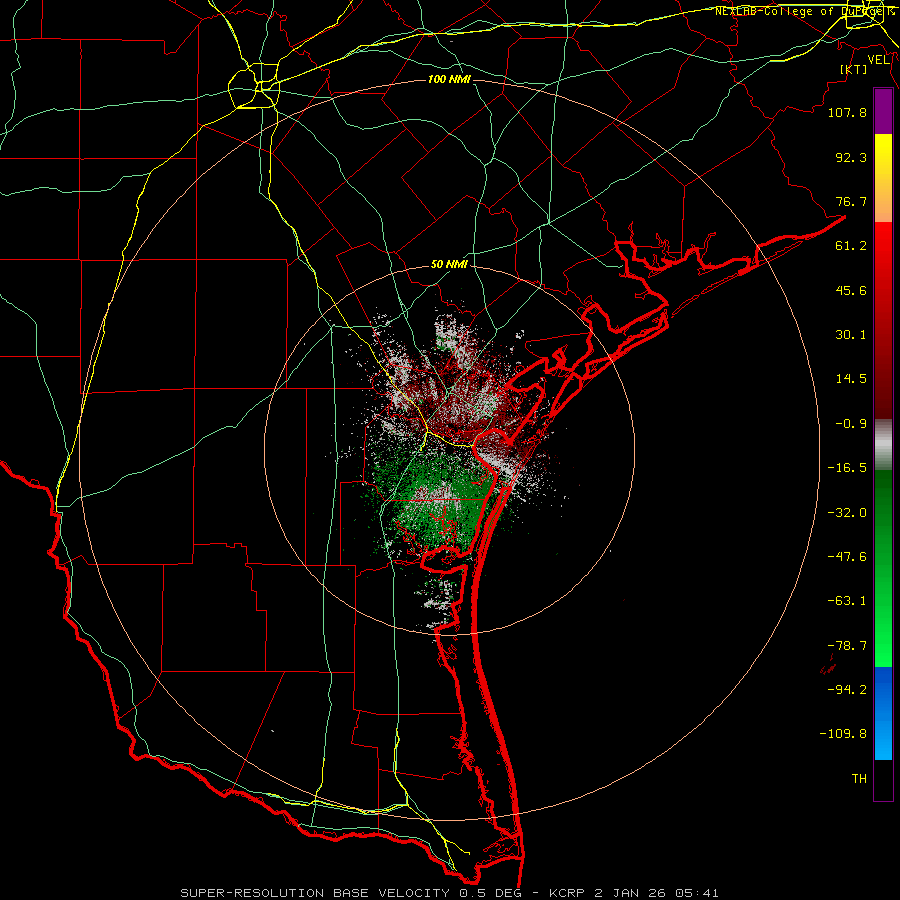Click the -94.2 legend value
Image resolution: width=900 pixels, height=900 pixels.
(847, 690)
